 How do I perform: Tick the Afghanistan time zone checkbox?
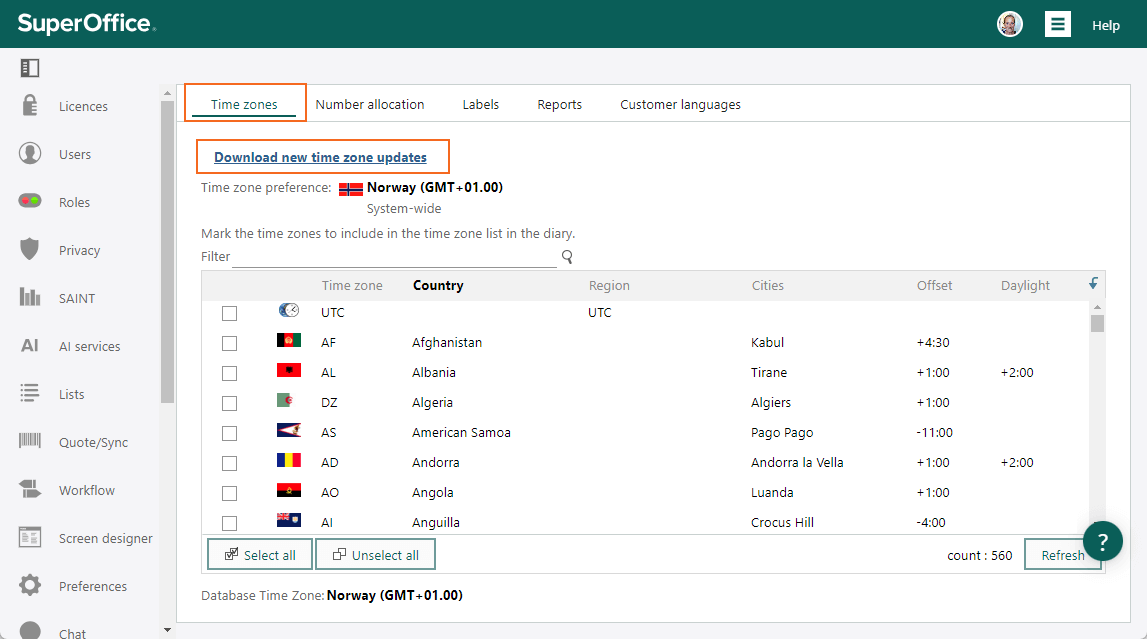[230, 343]
